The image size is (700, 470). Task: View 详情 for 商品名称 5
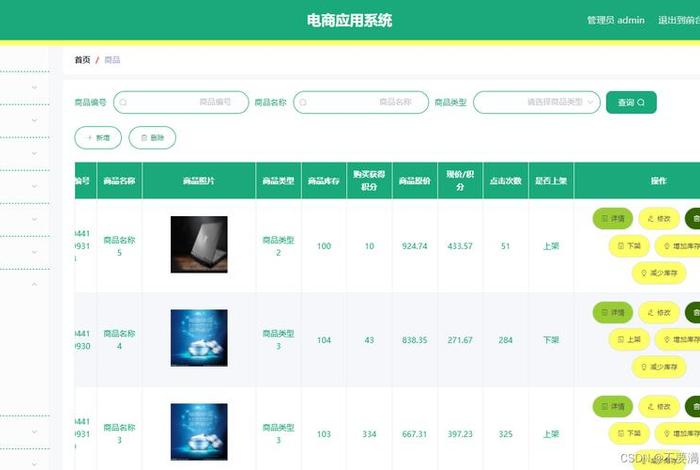tap(612, 219)
